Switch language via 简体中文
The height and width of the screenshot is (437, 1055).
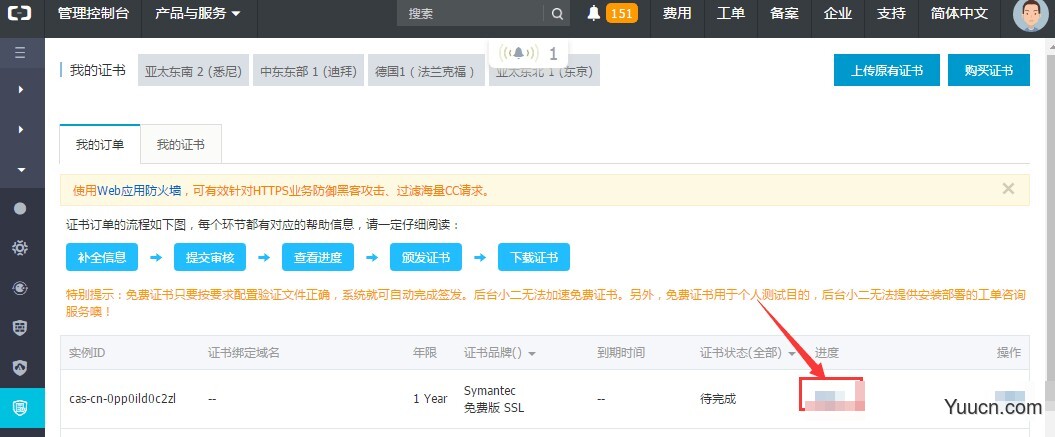click(959, 13)
